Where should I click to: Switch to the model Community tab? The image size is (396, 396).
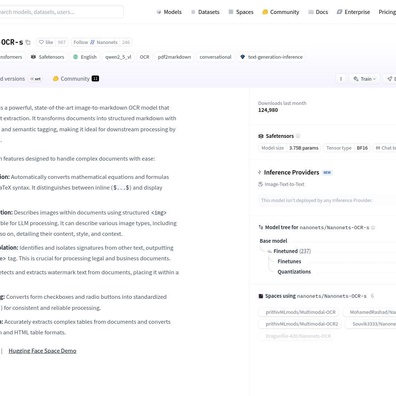[x=76, y=79]
